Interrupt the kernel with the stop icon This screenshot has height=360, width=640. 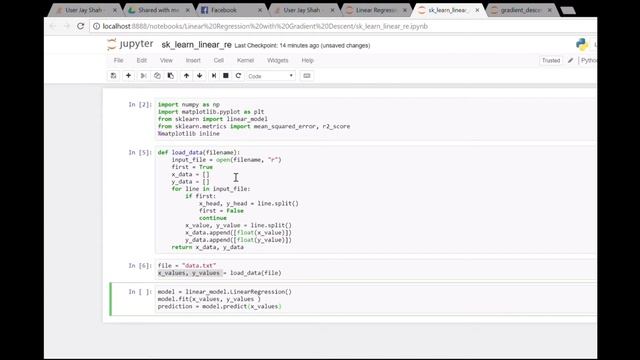coord(226,76)
